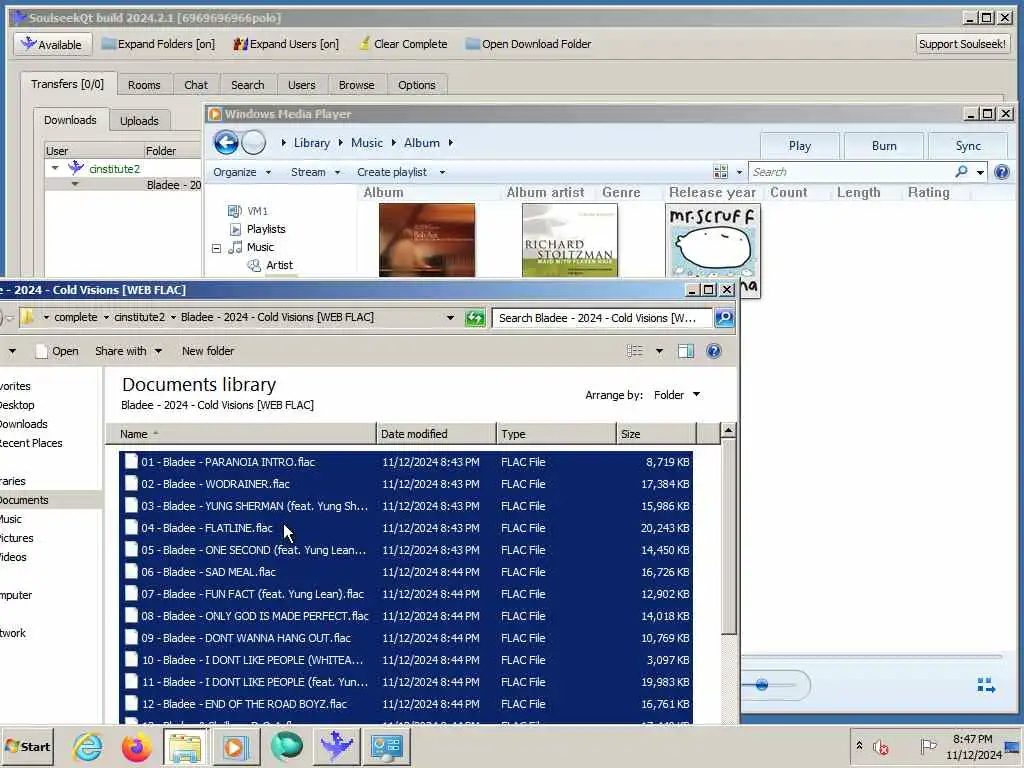This screenshot has height=768, width=1024.
Task: Click Open in the Explorer toolbar
Action: pos(57,351)
